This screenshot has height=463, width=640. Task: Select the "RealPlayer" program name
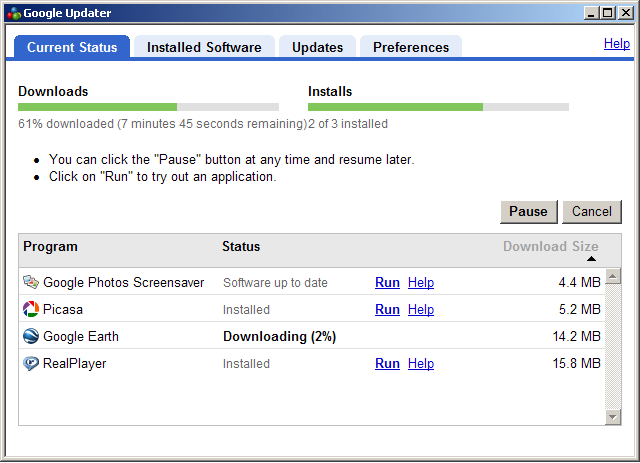coord(75,363)
